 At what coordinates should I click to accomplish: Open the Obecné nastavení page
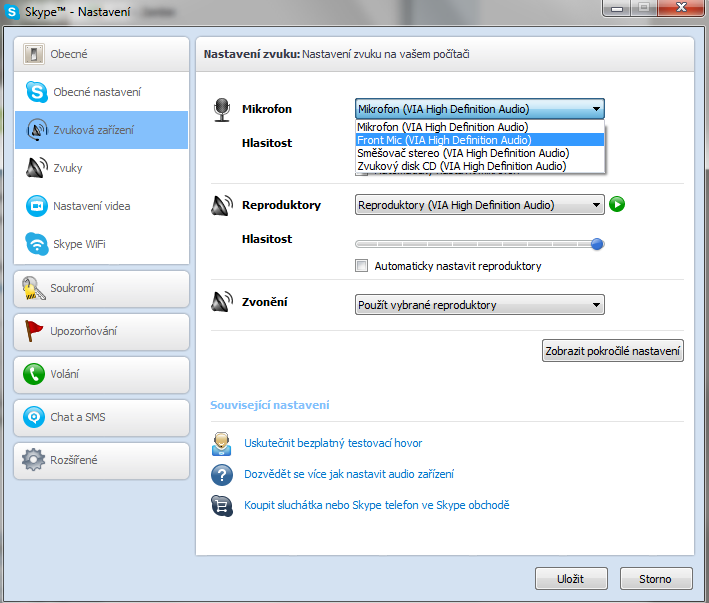pyautogui.click(x=101, y=92)
